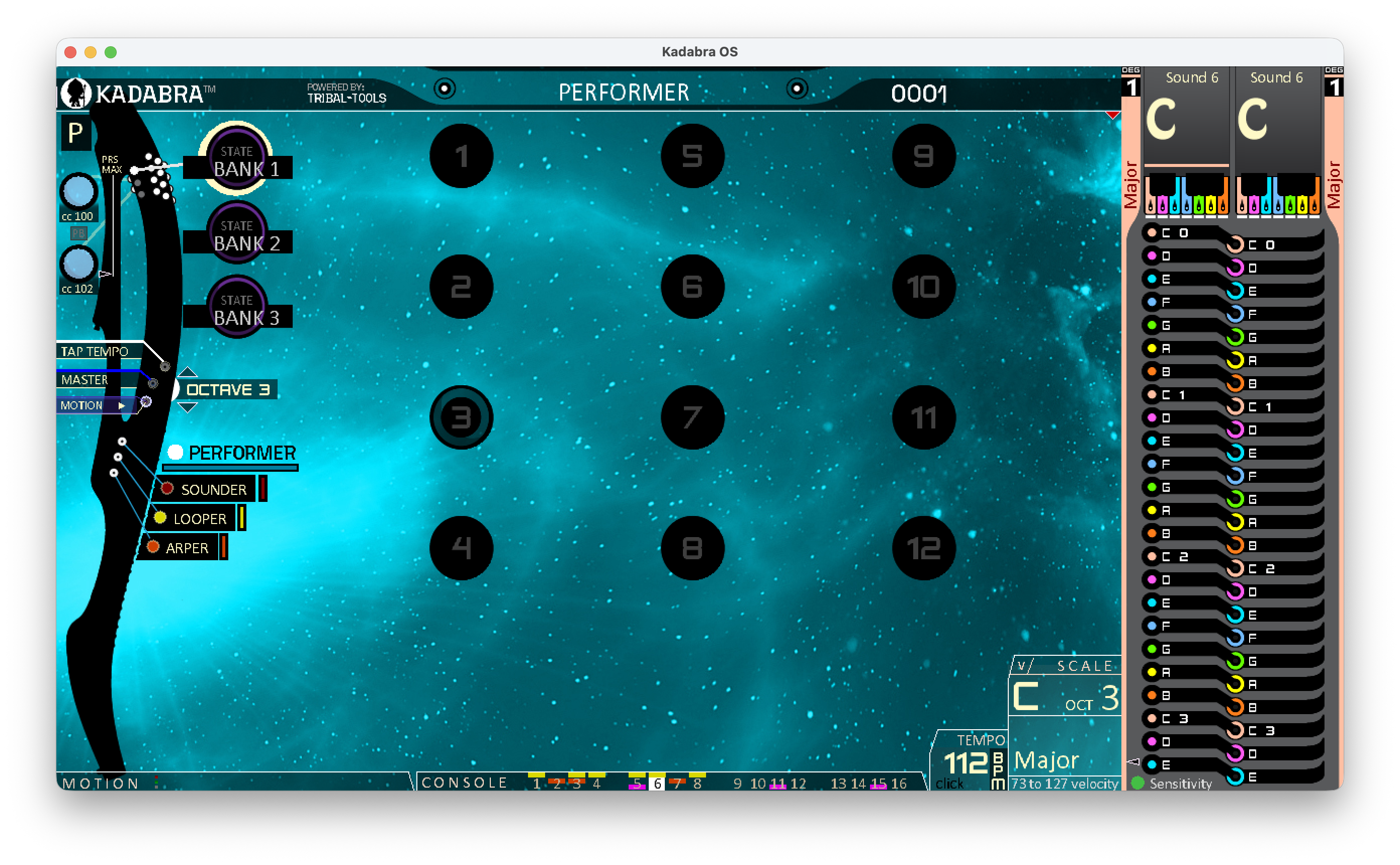Toggle the metronome click
Screen dimensions: 1400x865
pyautogui.click(x=949, y=783)
